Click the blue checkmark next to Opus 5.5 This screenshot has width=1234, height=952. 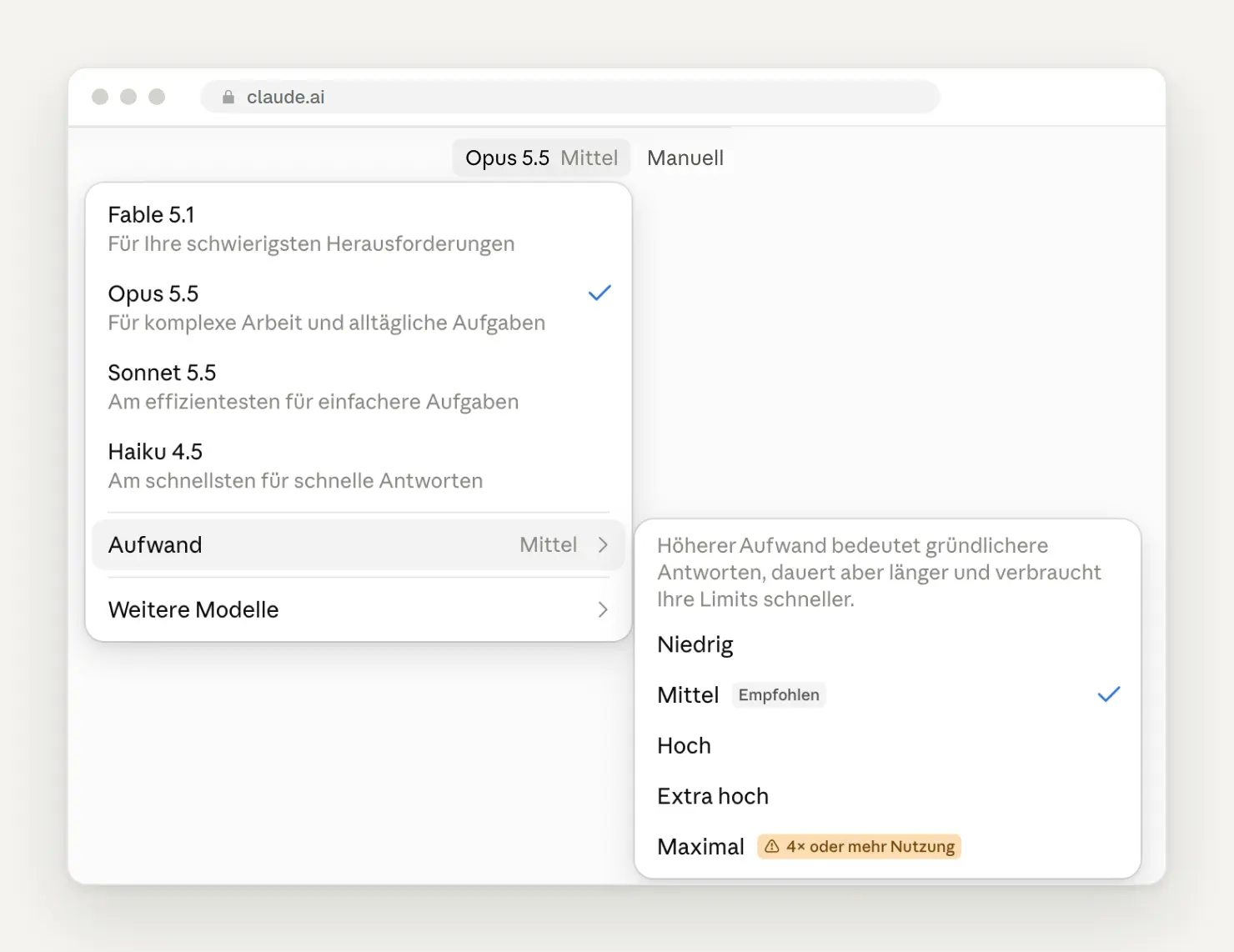click(599, 293)
